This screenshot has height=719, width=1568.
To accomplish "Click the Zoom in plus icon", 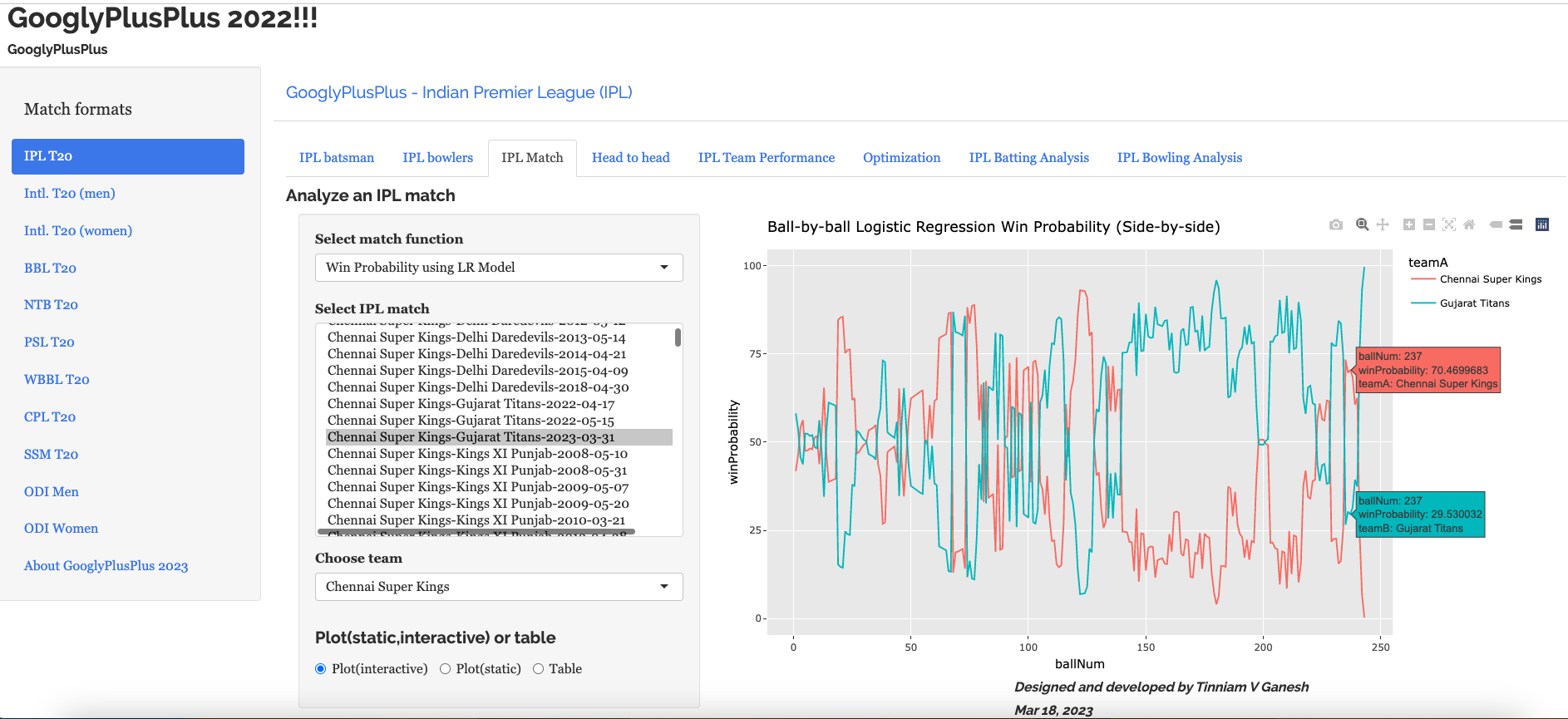I will pos(1408,224).
